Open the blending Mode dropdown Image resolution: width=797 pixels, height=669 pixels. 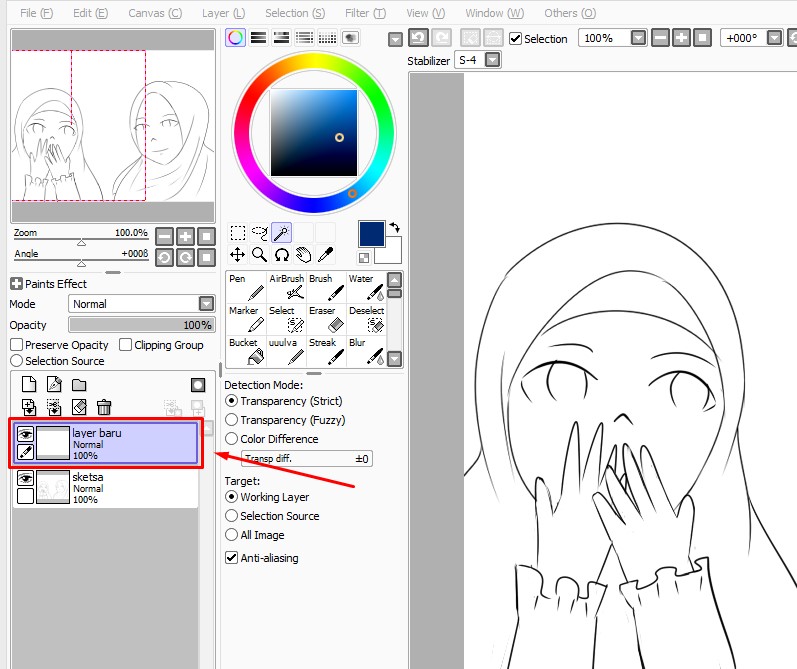point(206,304)
